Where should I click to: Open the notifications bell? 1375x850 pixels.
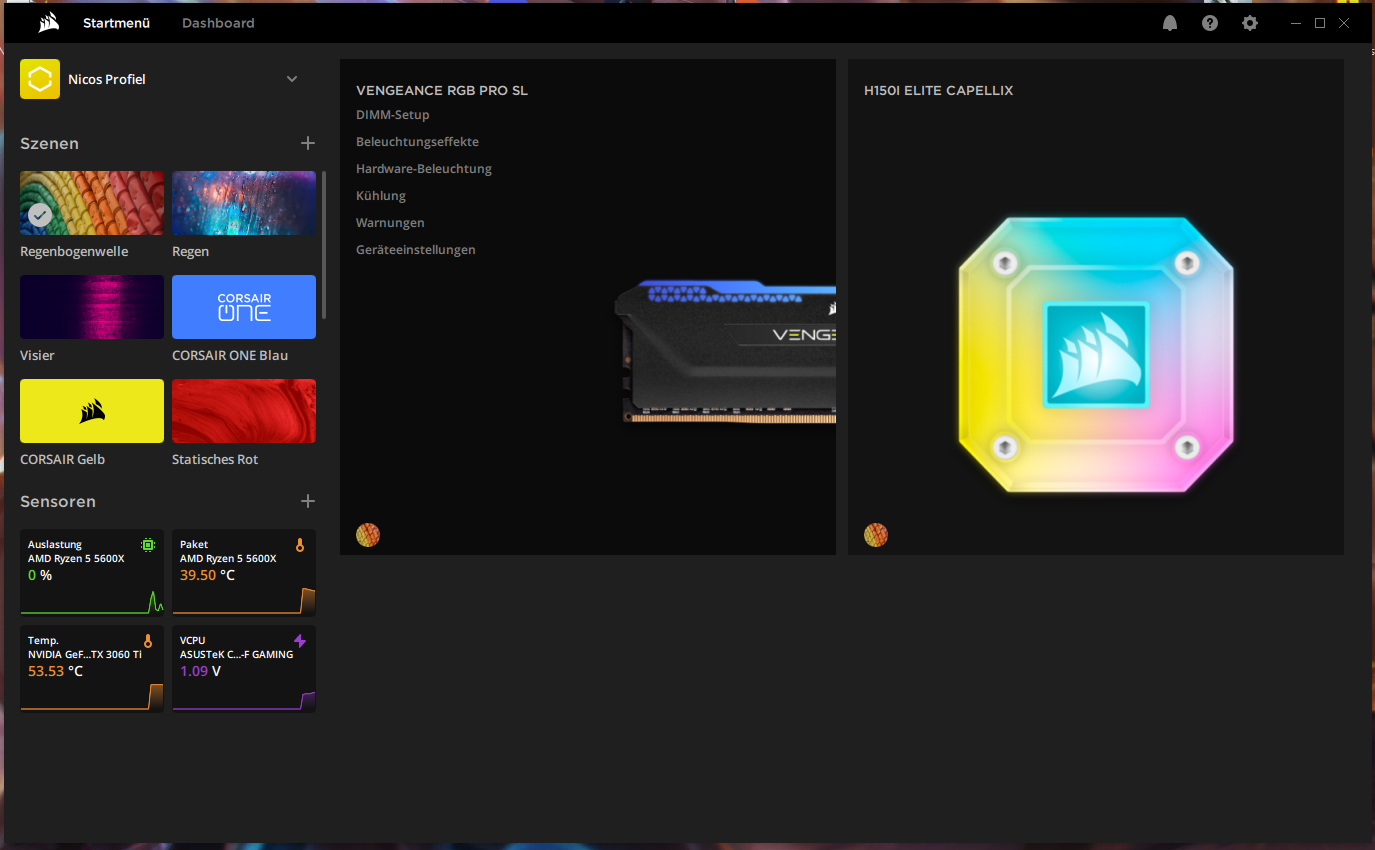click(1170, 23)
